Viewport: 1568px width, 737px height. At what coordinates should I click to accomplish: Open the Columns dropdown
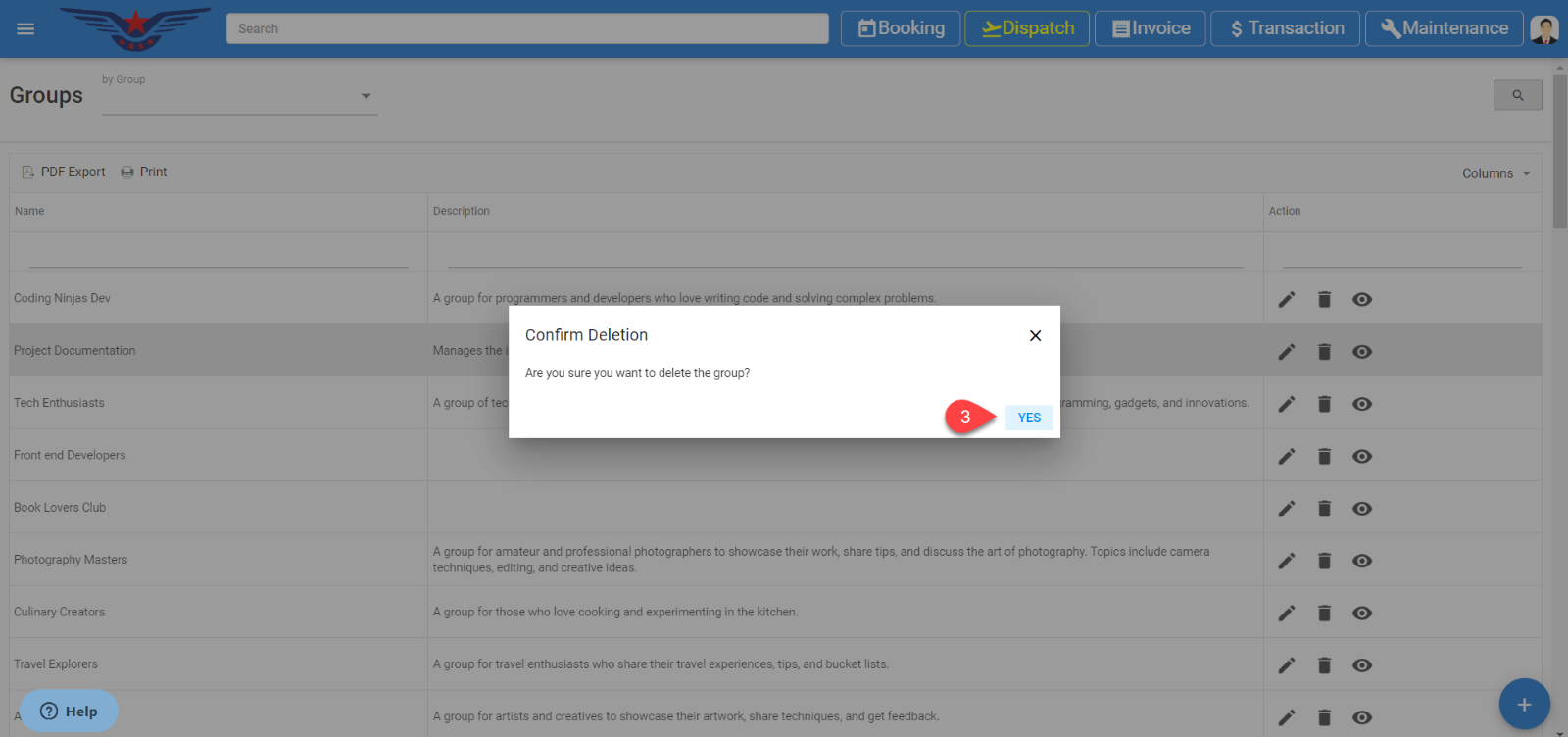click(1495, 173)
